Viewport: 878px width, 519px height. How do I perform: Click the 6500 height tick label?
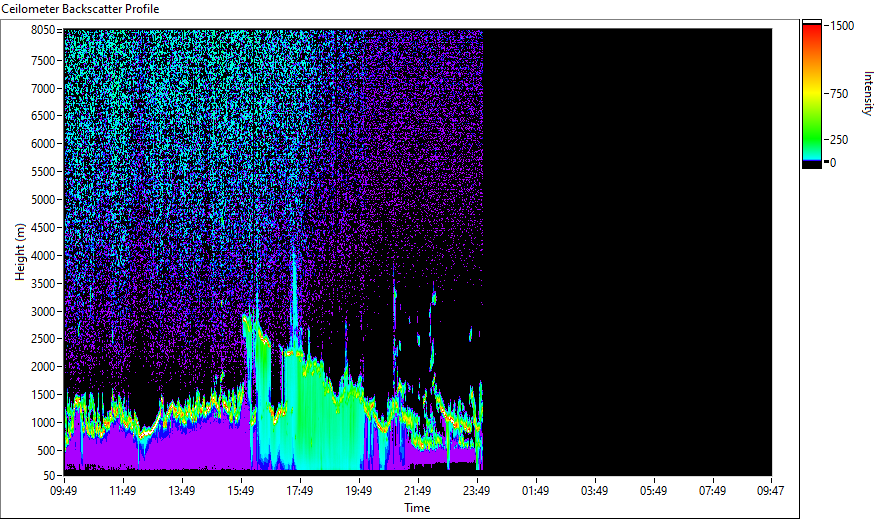pyautogui.click(x=43, y=116)
